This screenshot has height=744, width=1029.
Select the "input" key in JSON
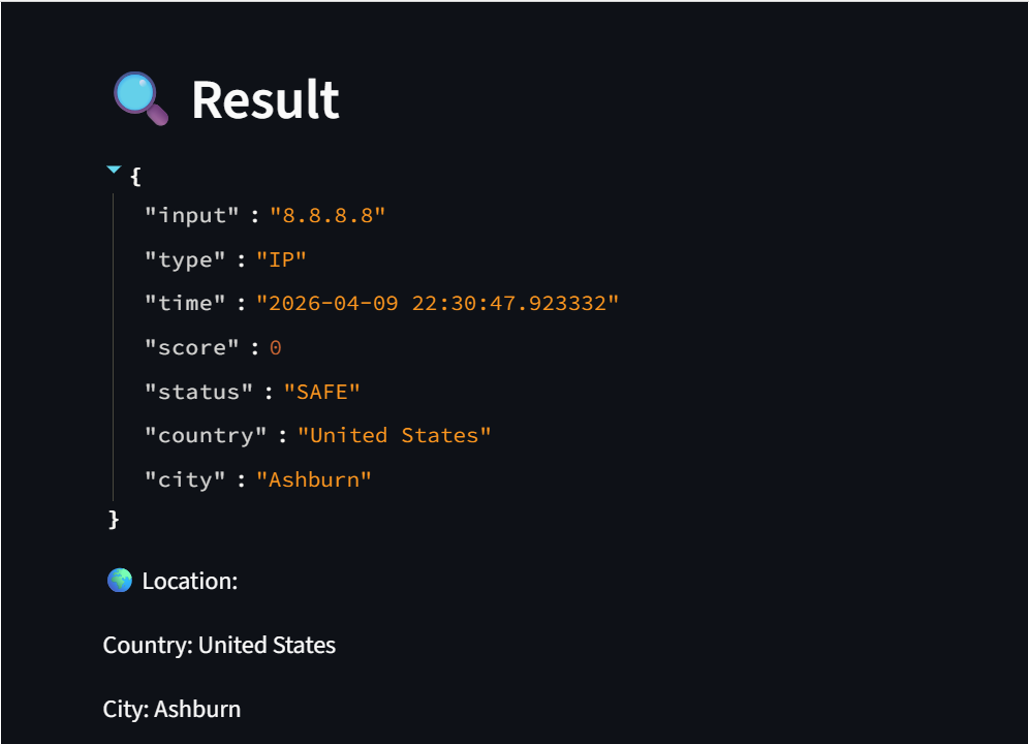192,215
